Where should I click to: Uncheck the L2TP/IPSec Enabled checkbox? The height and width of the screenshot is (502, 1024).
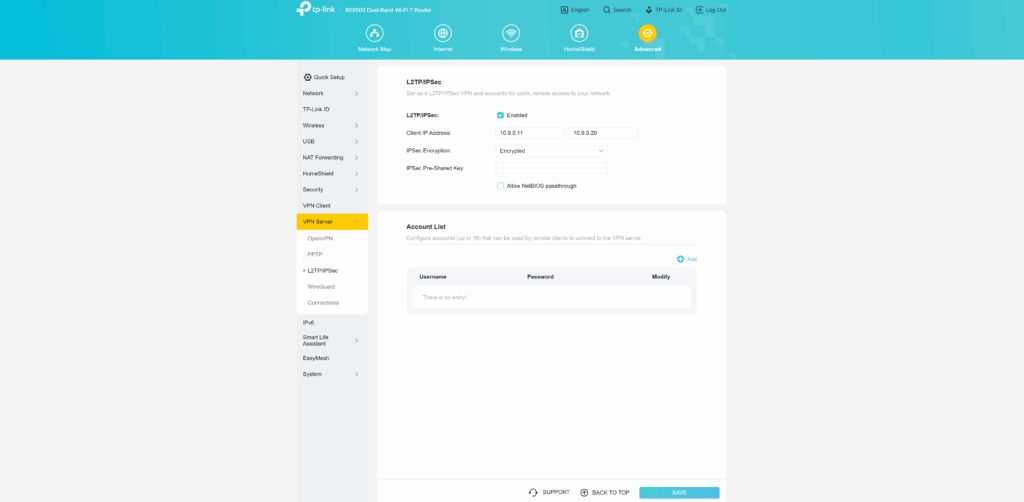point(500,115)
